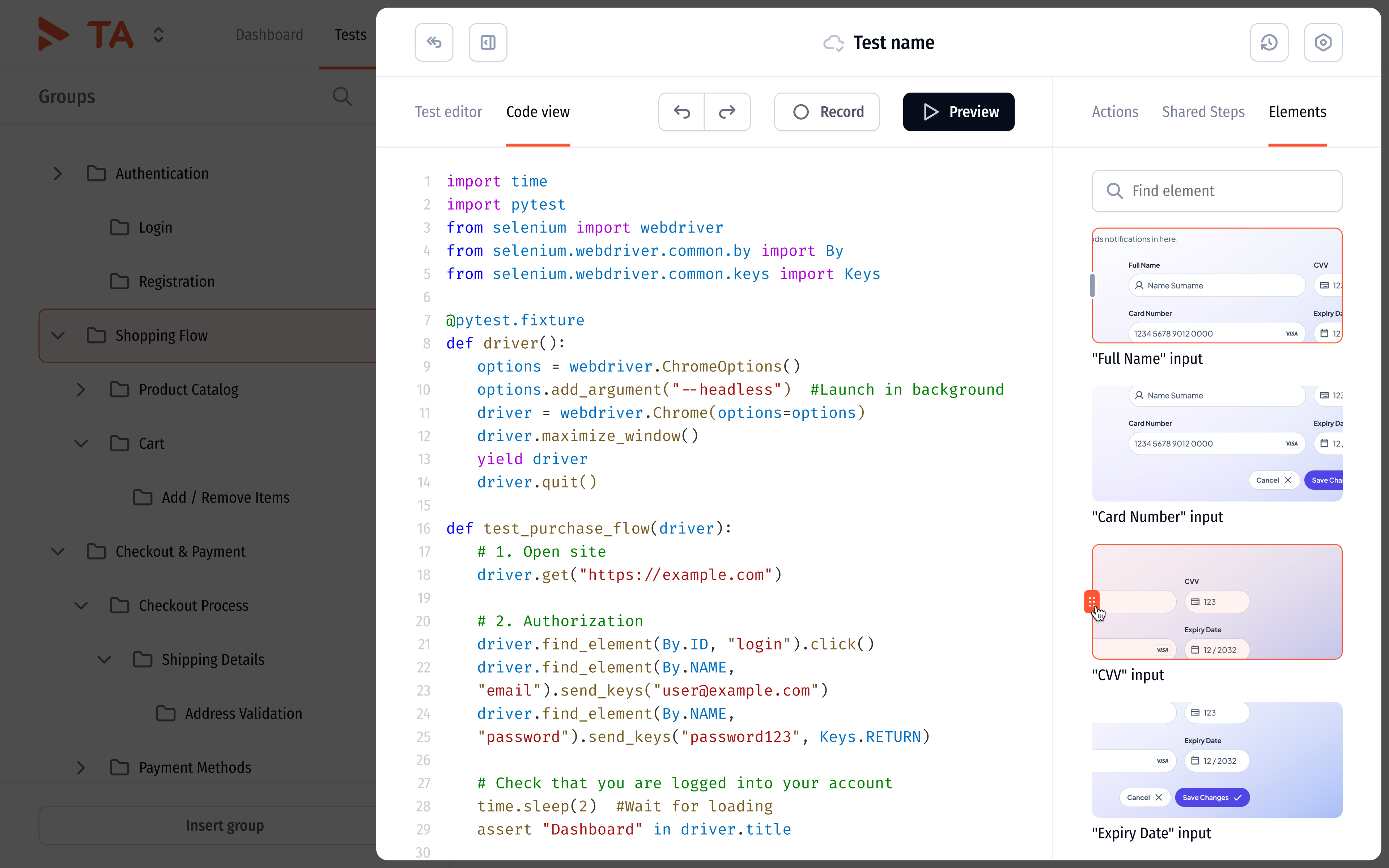Select the "CVV" input element thumbnail
The width and height of the screenshot is (1389, 868).
[x=1217, y=601]
